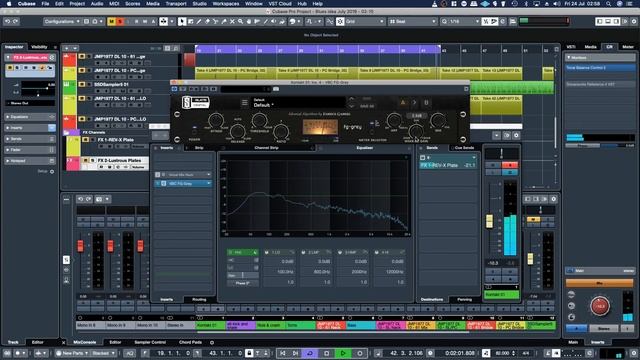Select the Split scissors tool
640x360 pixels.
click(216, 21)
